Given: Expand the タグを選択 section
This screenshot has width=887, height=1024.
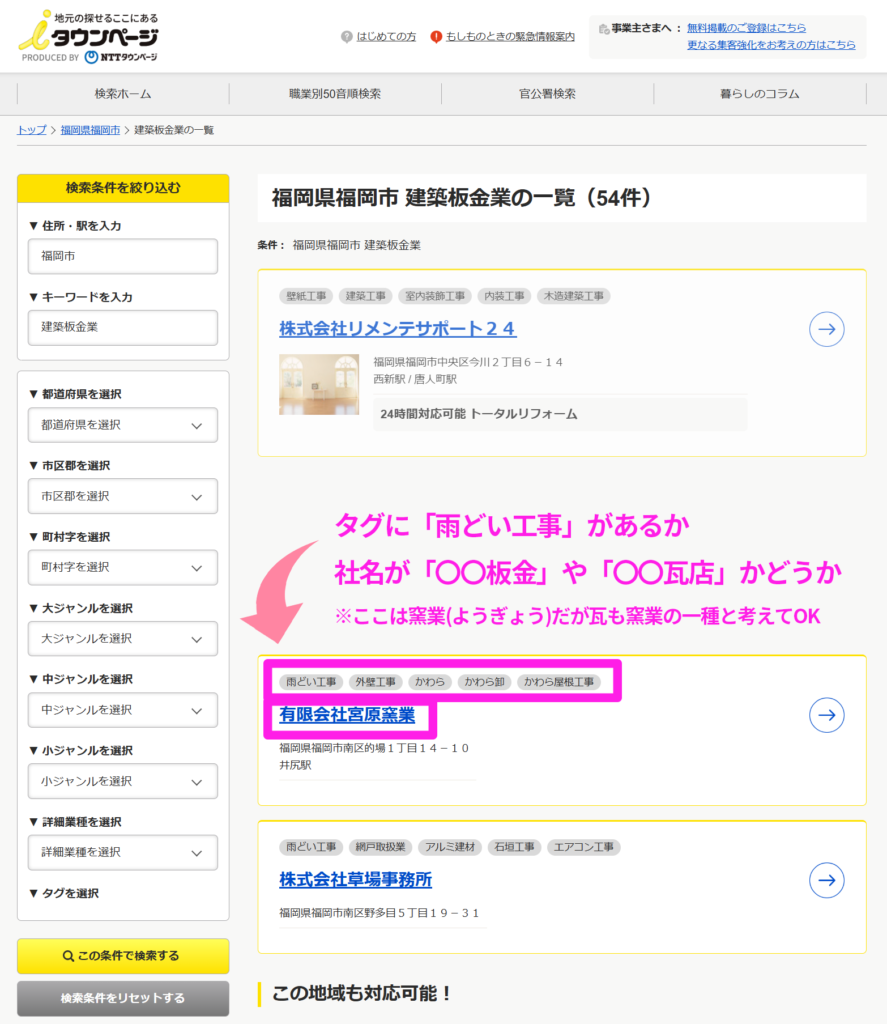Looking at the screenshot, I should pos(64,893).
